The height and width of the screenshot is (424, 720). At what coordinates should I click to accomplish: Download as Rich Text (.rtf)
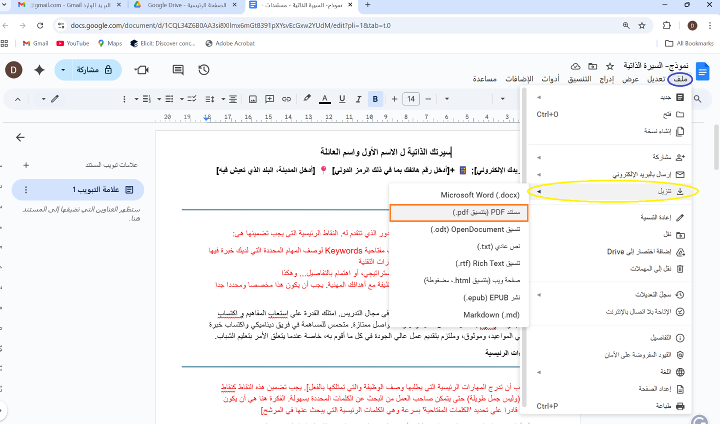[x=459, y=263]
